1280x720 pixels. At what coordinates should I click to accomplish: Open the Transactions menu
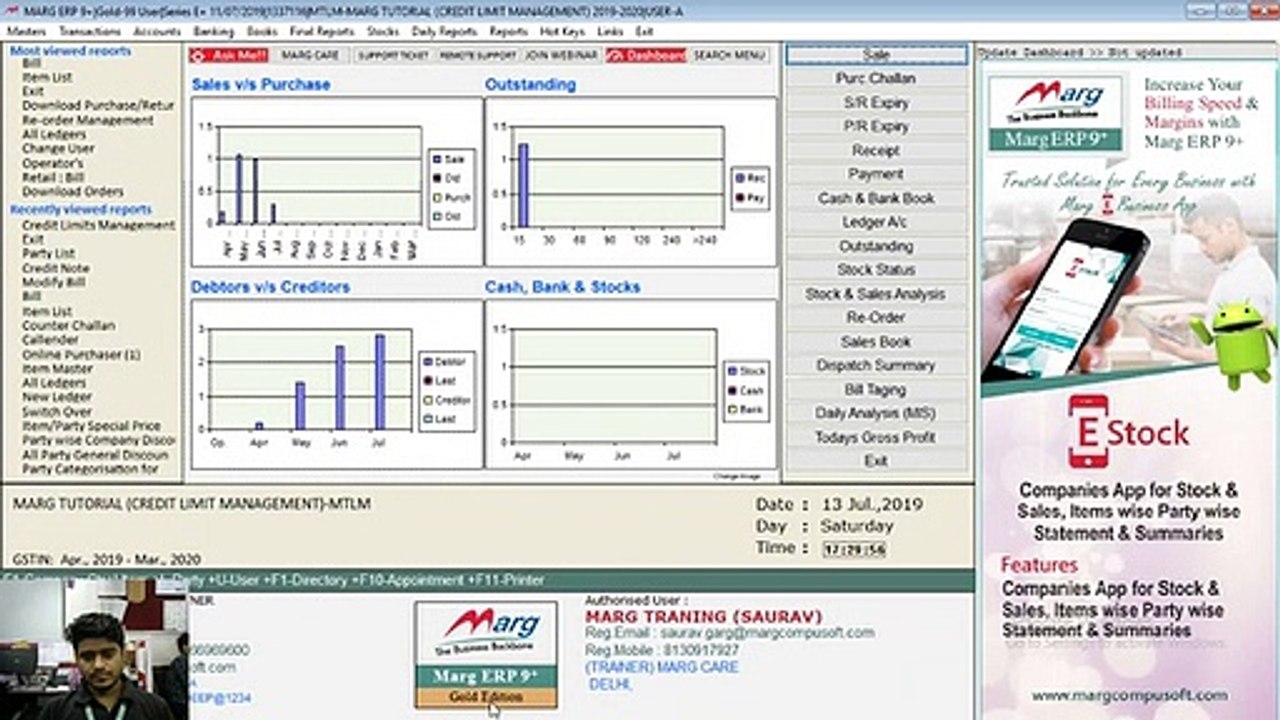pyautogui.click(x=90, y=32)
